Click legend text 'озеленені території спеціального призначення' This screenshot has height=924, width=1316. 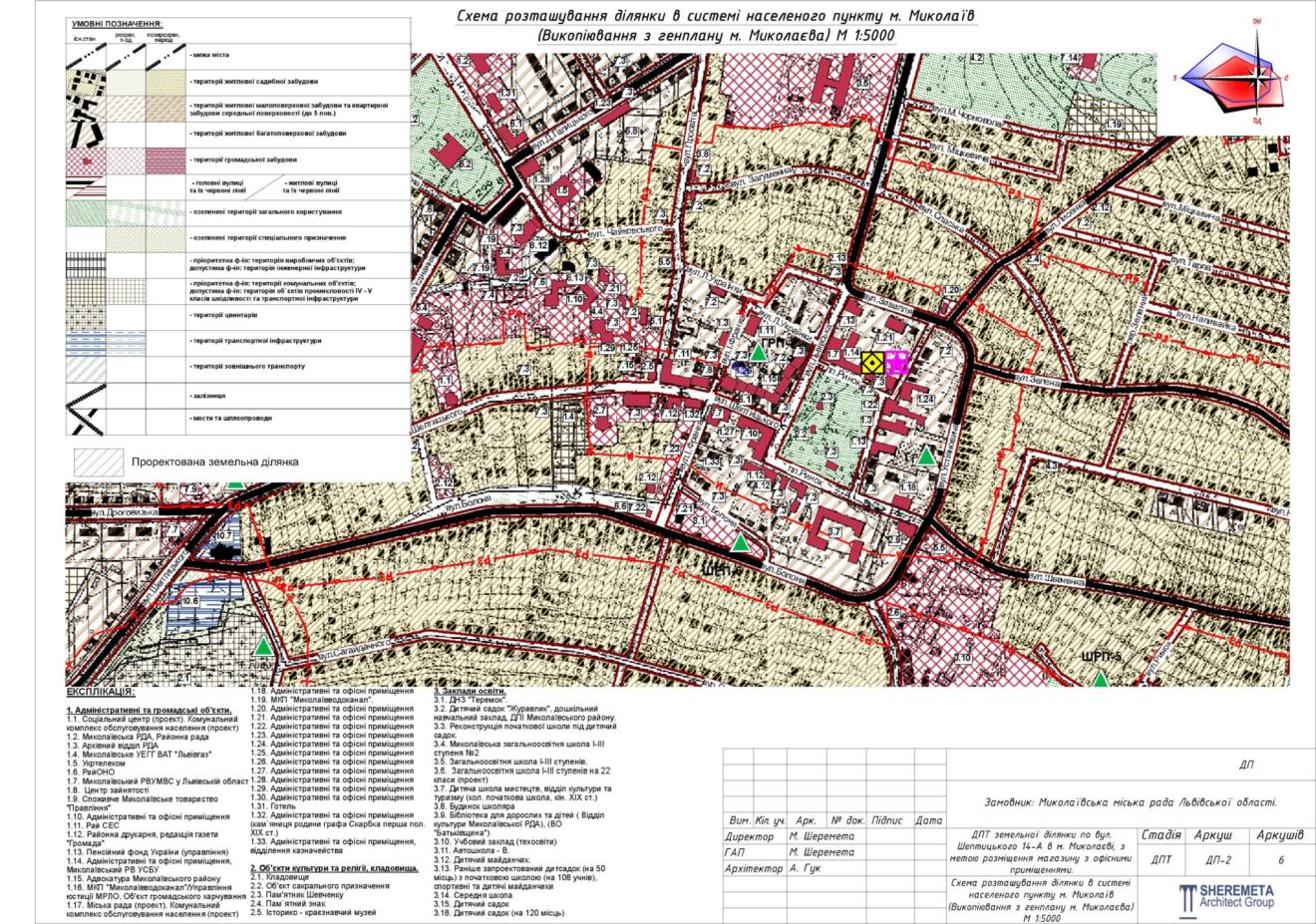pos(267,237)
